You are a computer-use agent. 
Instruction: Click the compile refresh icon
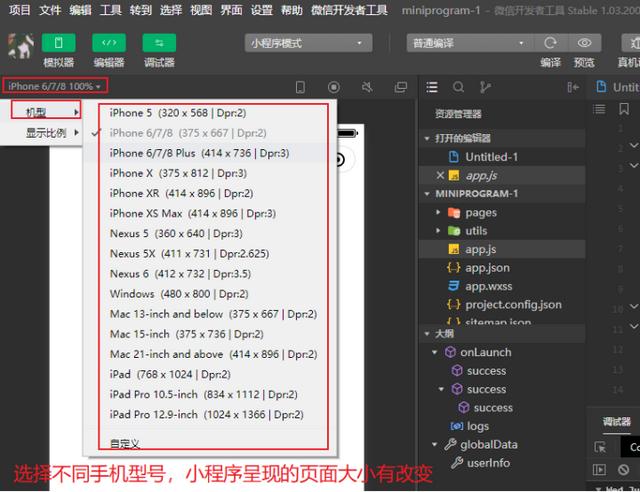(x=550, y=43)
